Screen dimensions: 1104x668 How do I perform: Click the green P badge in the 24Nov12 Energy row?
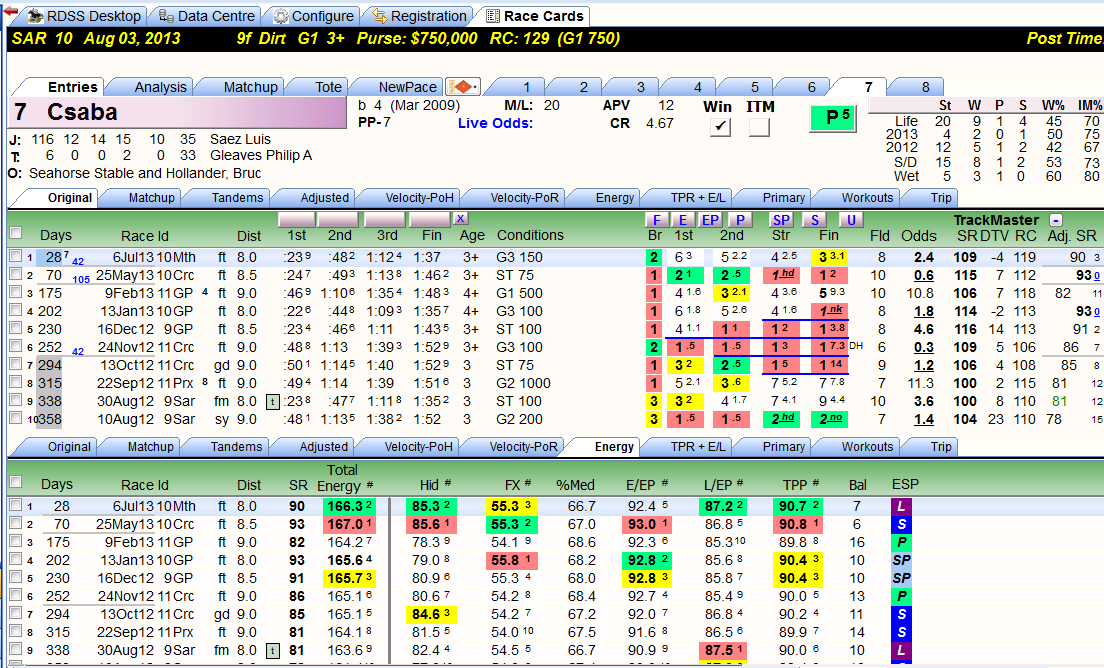coord(901,596)
